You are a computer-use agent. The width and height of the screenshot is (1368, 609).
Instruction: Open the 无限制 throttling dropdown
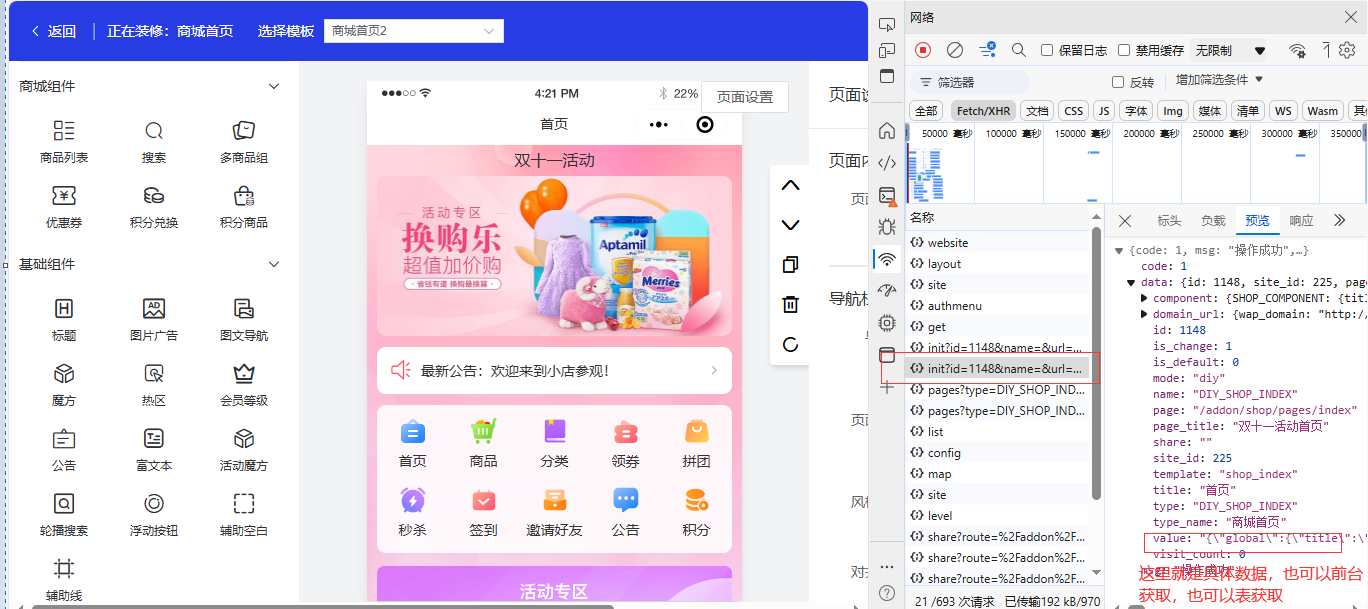pyautogui.click(x=1230, y=50)
